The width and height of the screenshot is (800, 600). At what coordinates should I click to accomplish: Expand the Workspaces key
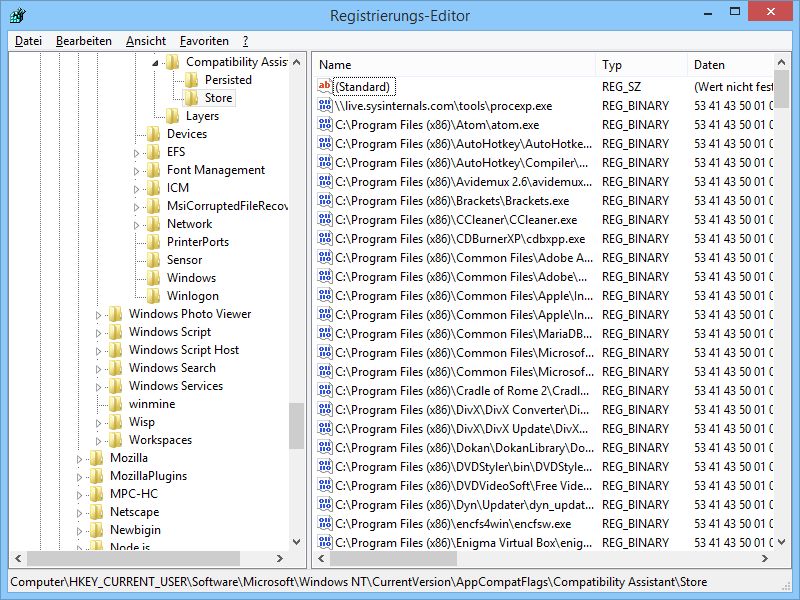pos(98,441)
